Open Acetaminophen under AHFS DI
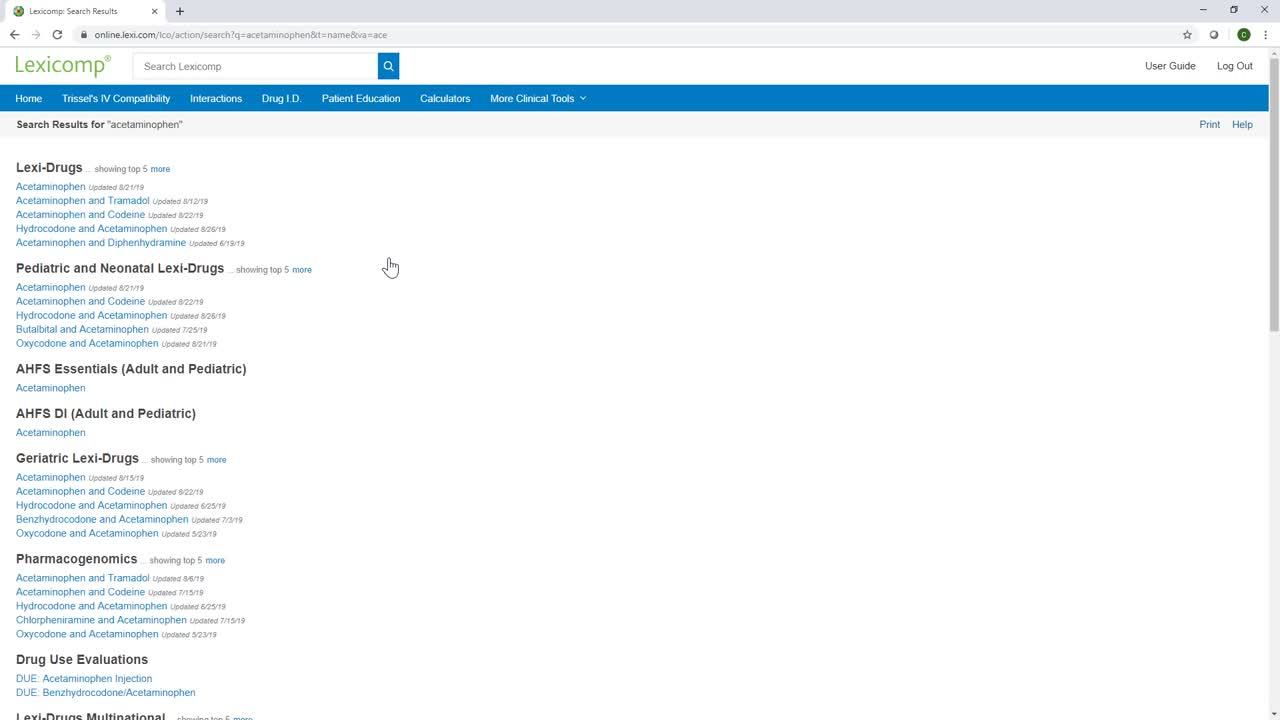 [x=50, y=433]
